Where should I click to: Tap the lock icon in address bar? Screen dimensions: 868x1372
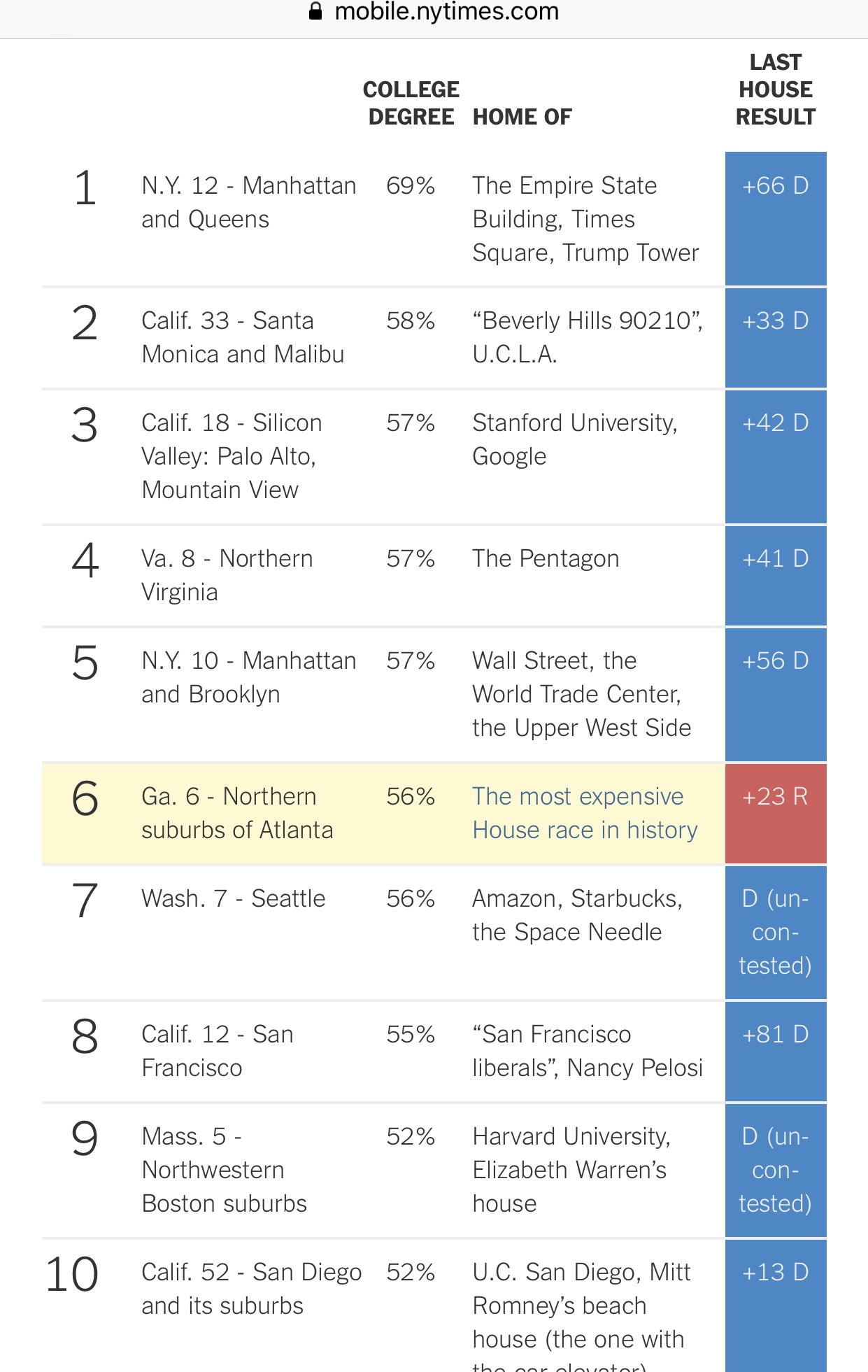point(315,11)
